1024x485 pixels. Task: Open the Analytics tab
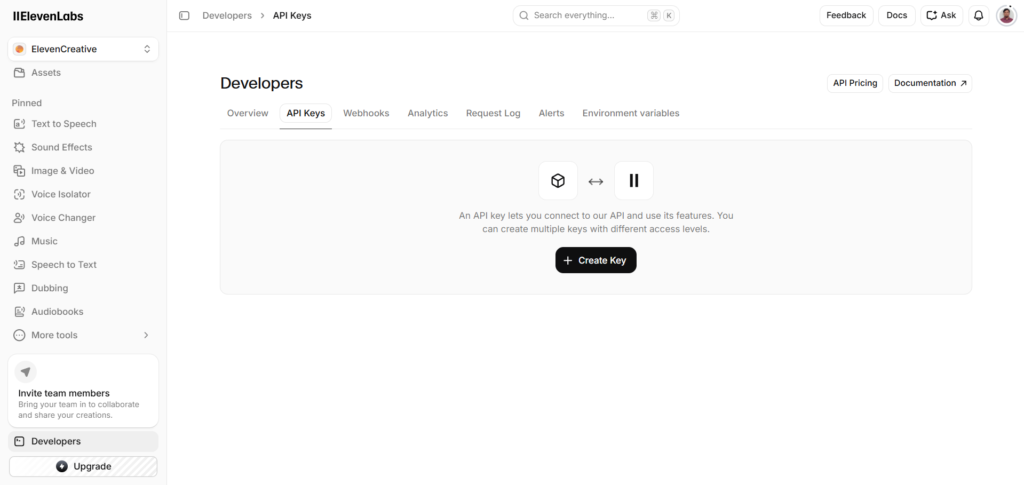click(x=428, y=113)
